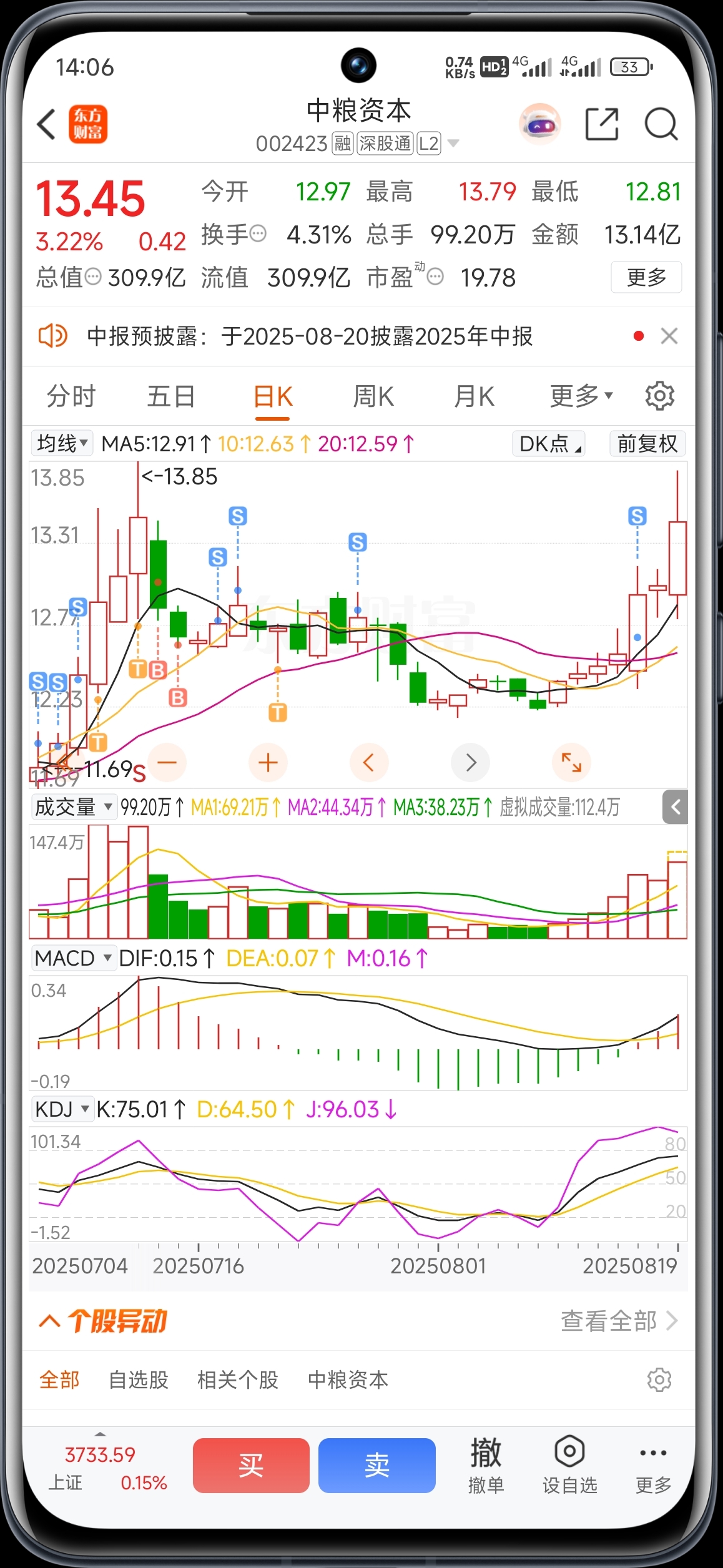Open the 均线 indicator dropdown
This screenshot has width=723, height=1568.
62,444
